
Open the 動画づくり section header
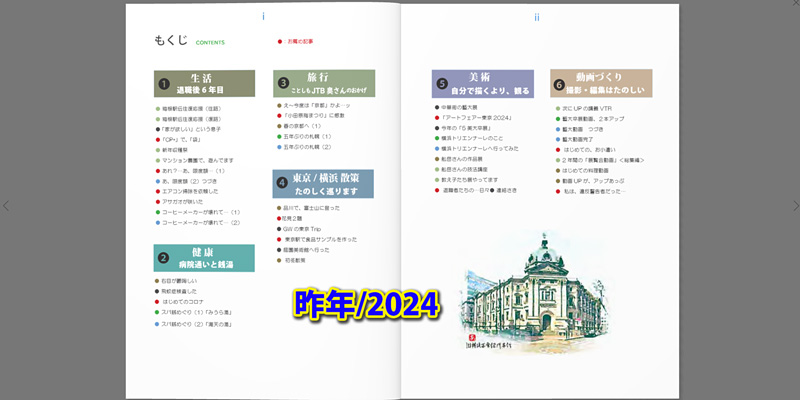click(x=607, y=83)
